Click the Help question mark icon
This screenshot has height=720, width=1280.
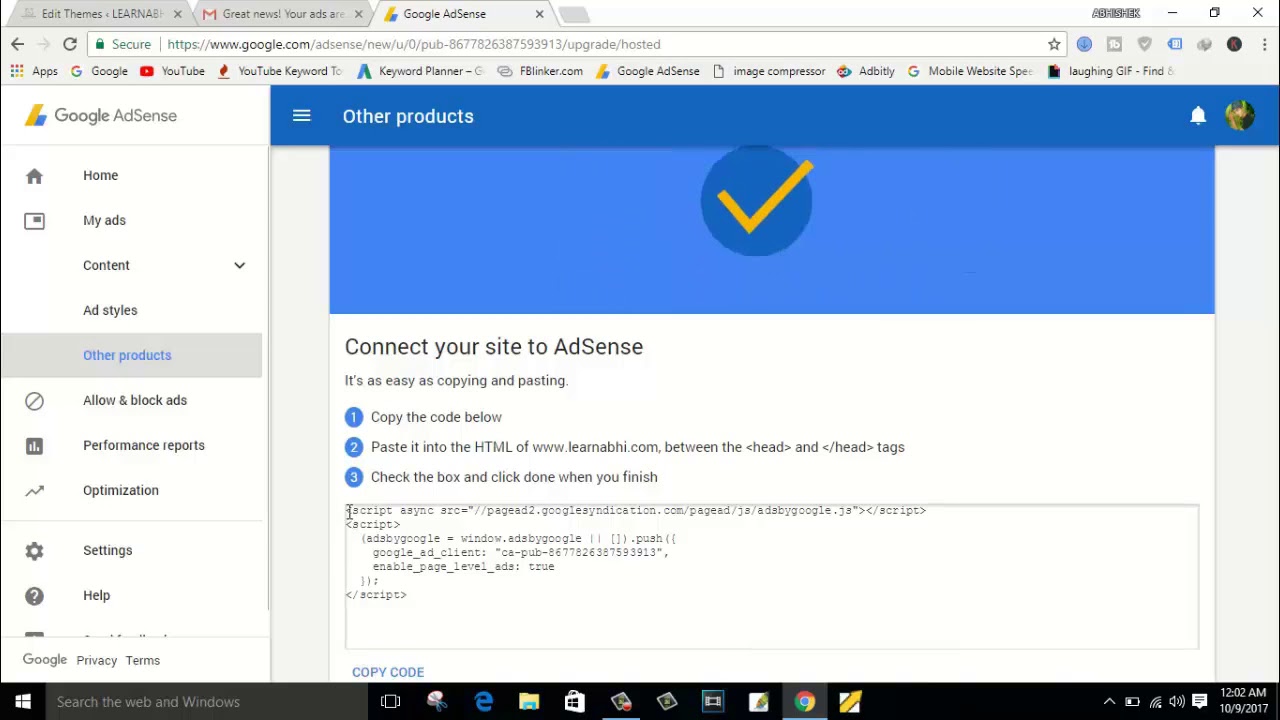coord(34,596)
